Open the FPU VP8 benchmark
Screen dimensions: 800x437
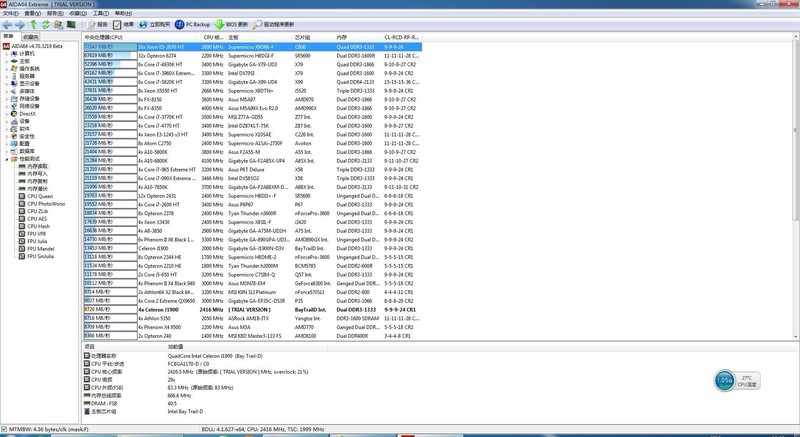point(32,234)
